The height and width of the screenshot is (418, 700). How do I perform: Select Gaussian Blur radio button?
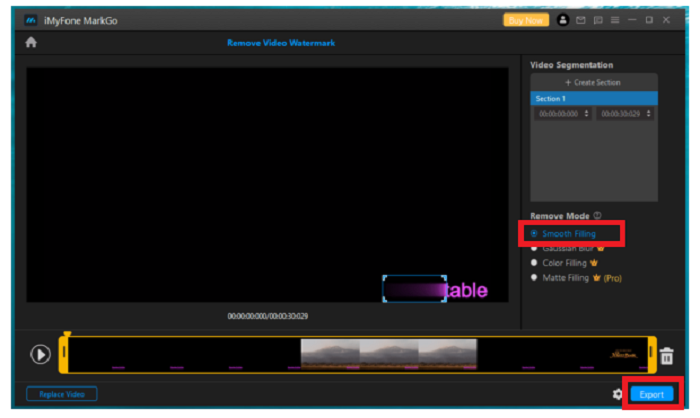534,248
